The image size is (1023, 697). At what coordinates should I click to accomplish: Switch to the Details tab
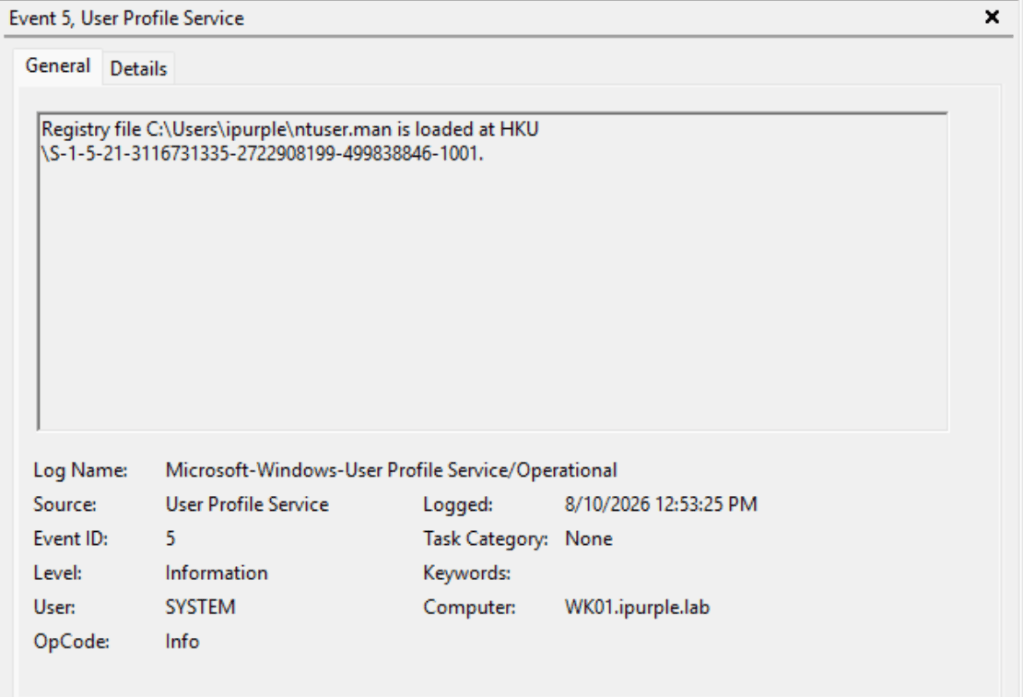click(x=138, y=69)
